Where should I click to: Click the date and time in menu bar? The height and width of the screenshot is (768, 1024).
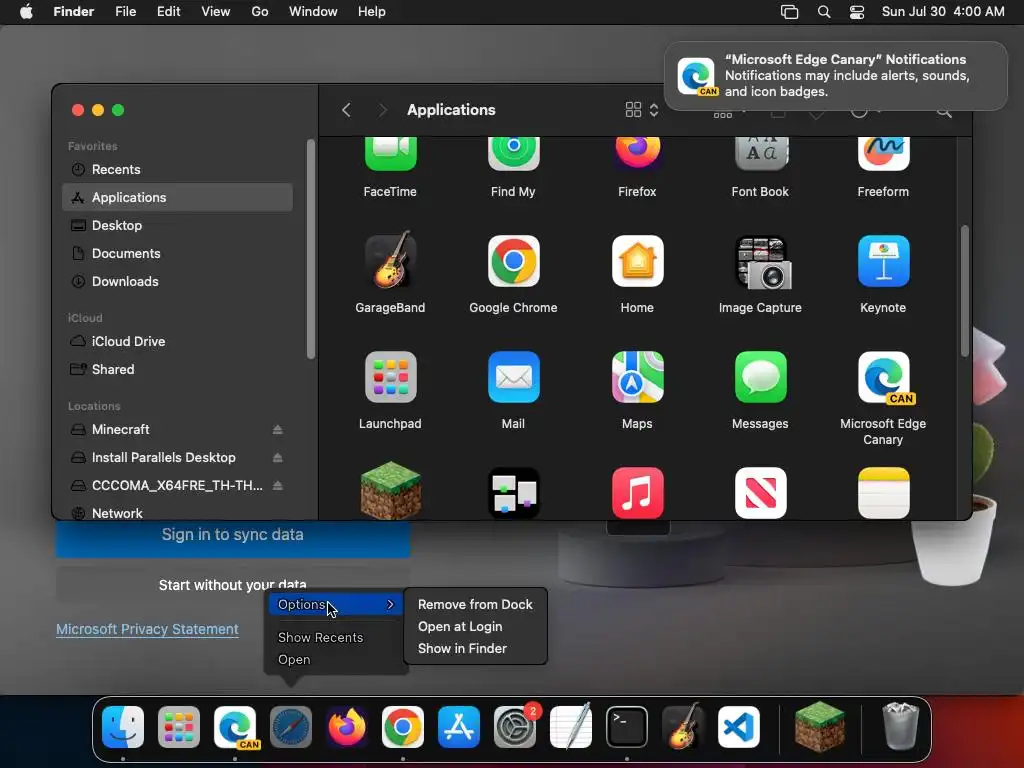point(943,12)
